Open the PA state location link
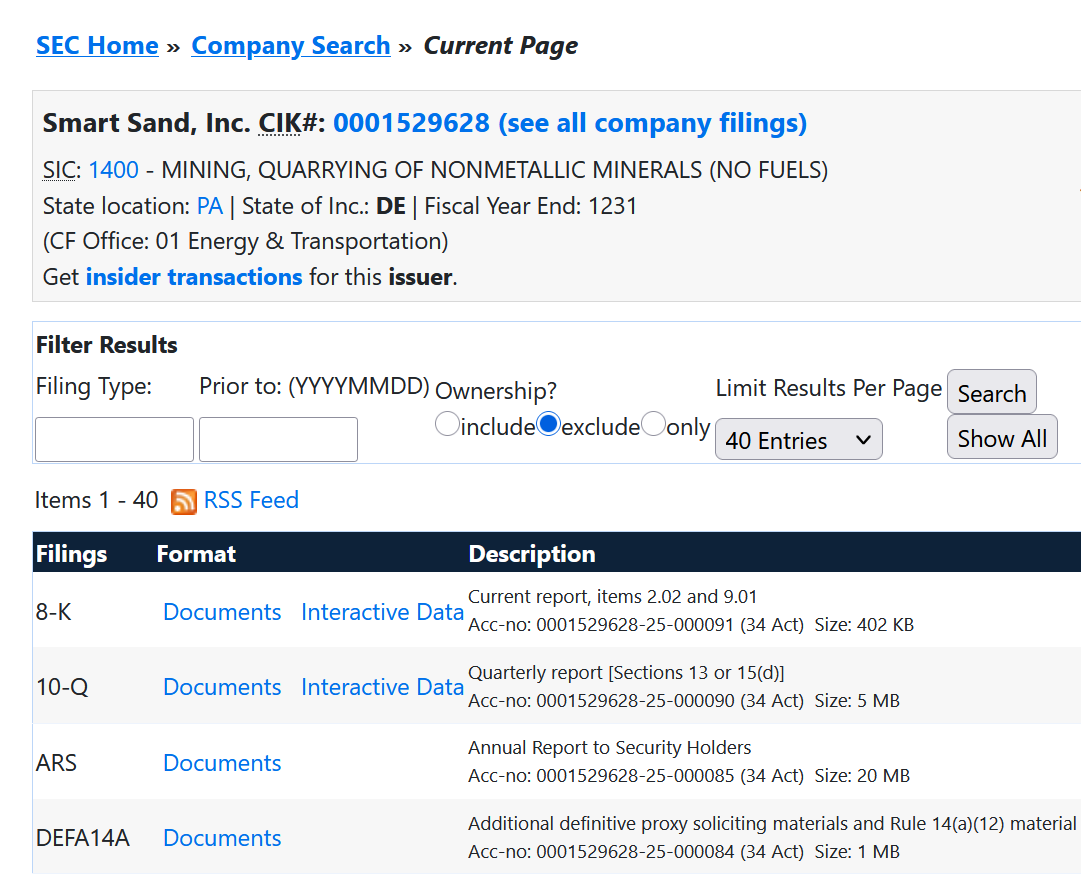This screenshot has width=1081, height=874. coord(210,206)
